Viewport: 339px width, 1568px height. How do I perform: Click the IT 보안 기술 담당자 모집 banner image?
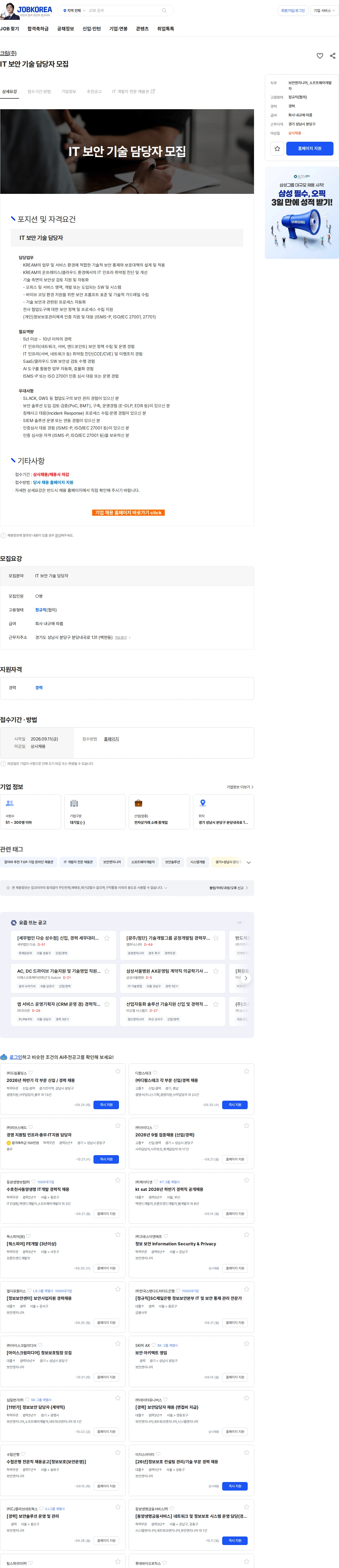(x=127, y=151)
